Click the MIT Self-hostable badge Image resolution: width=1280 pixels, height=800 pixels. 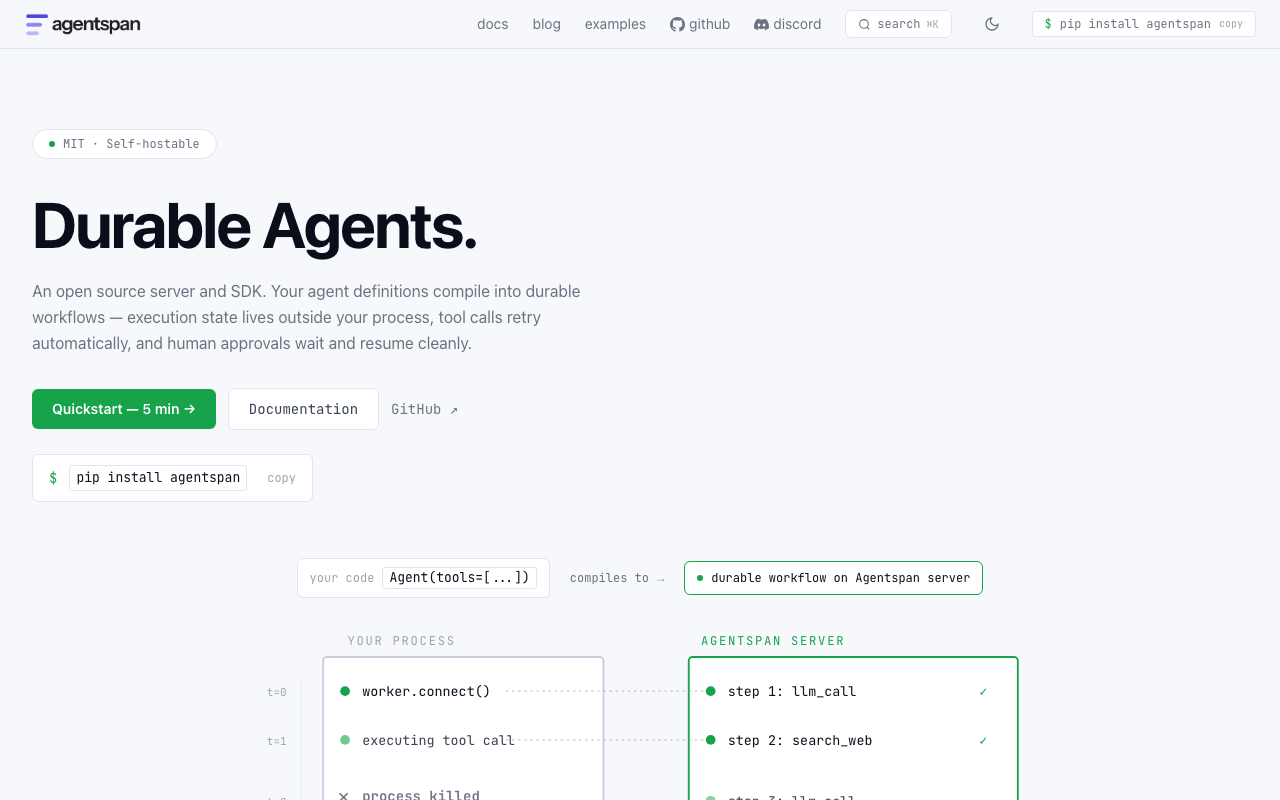click(124, 144)
